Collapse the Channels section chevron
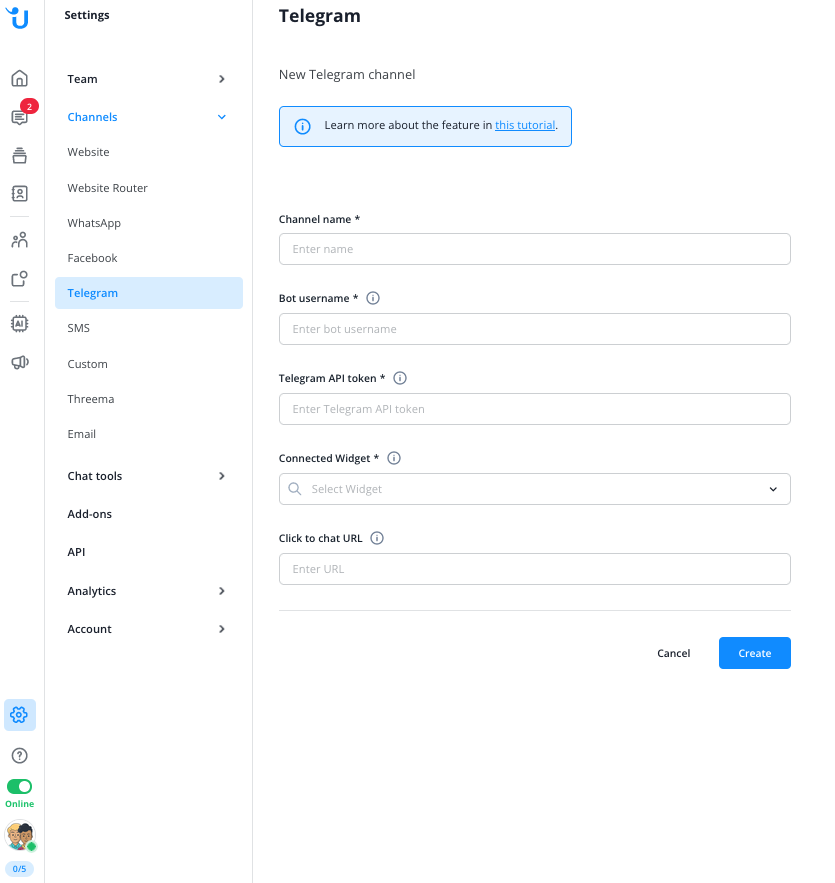 pos(222,117)
